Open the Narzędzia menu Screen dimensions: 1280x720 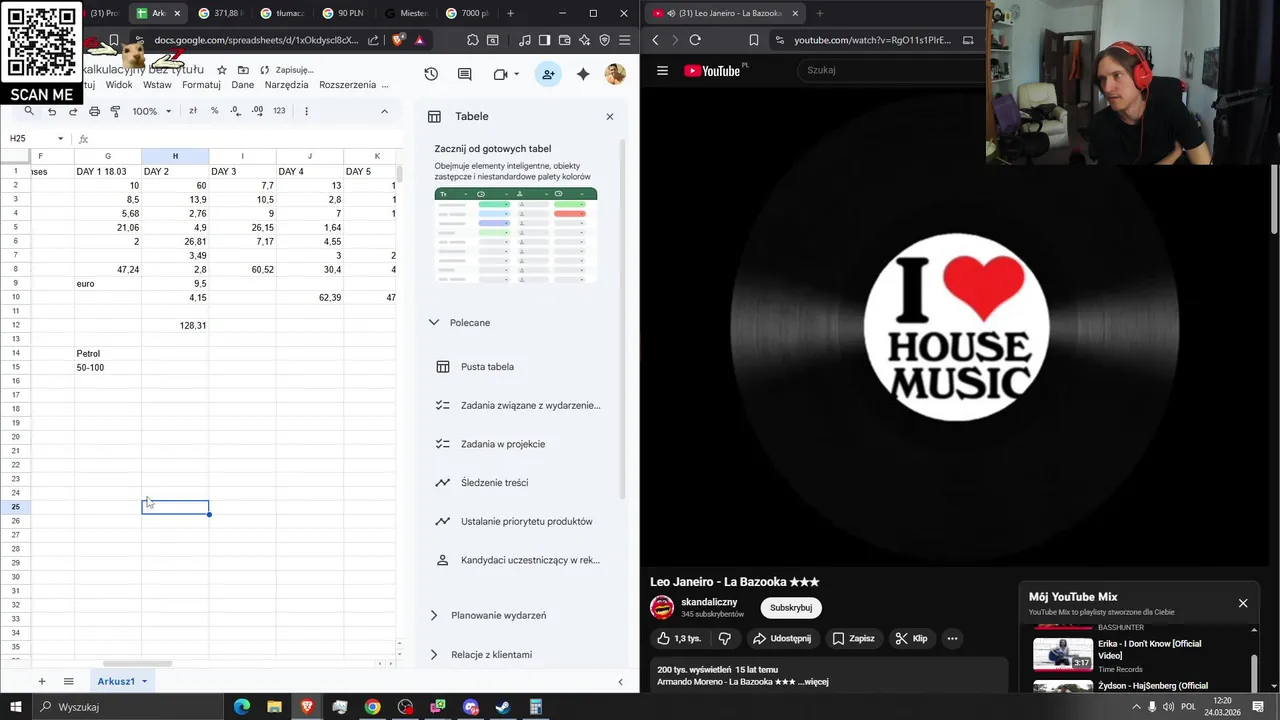click(x=287, y=85)
